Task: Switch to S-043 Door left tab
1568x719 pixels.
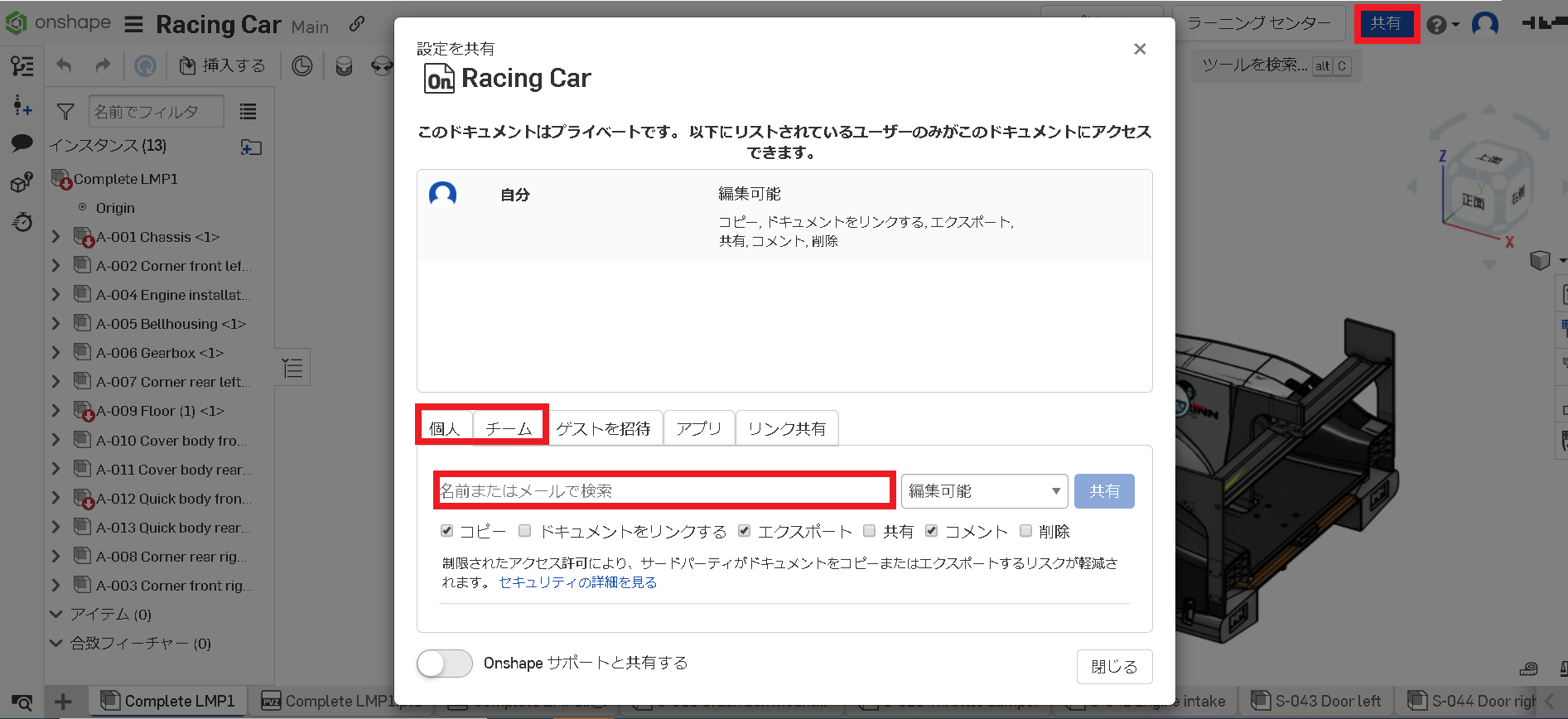Action: coord(1317,702)
